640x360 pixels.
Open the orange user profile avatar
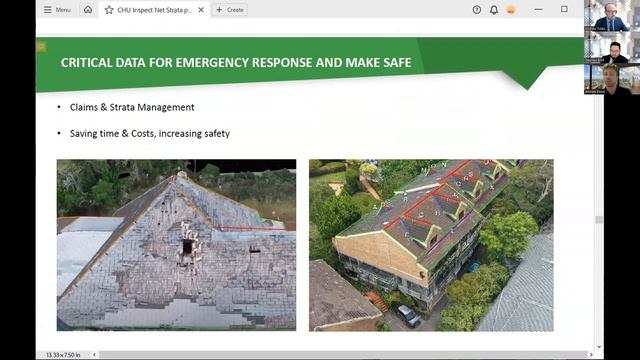click(511, 10)
